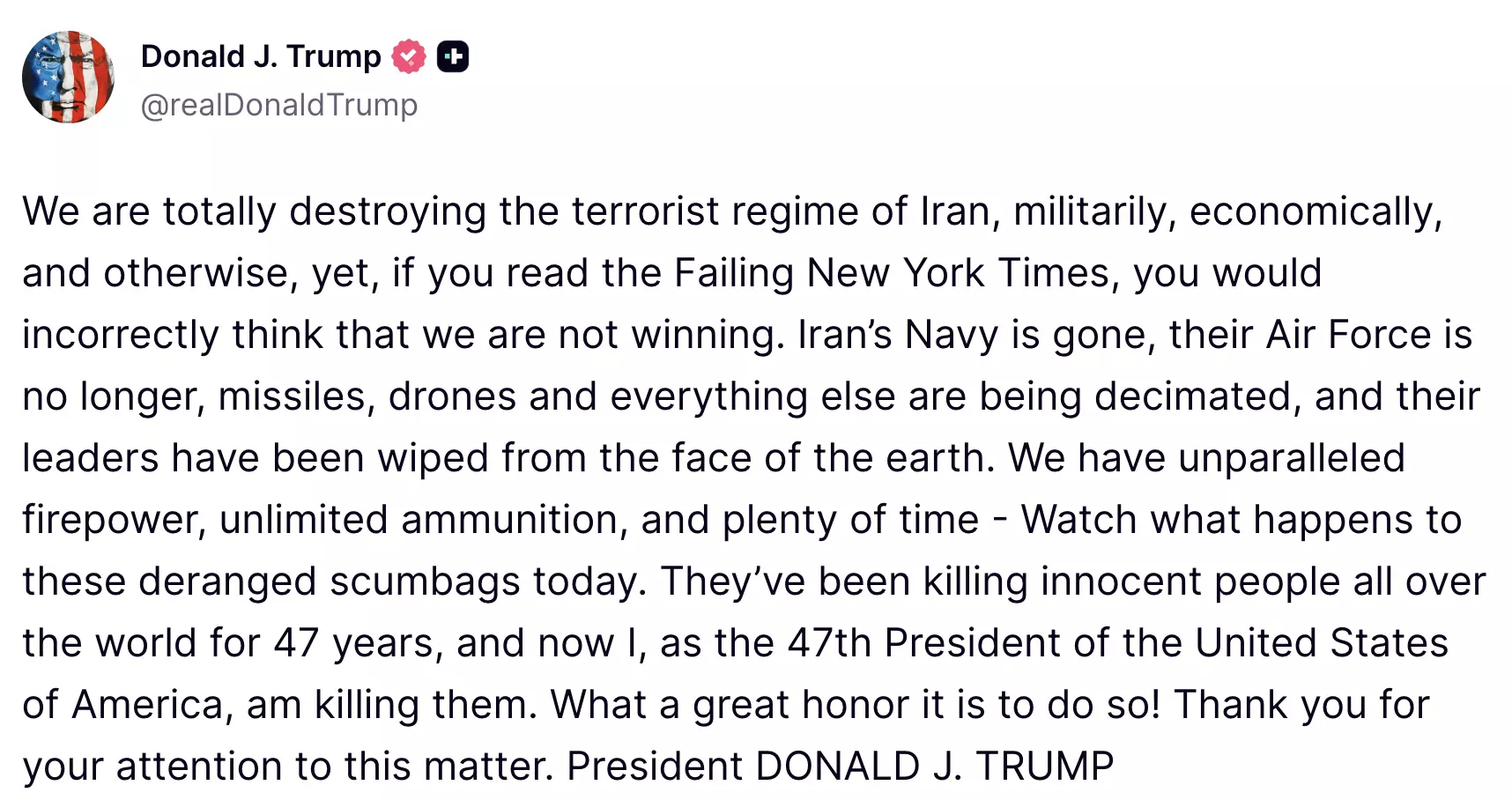Click the red verified checkmark badge
This screenshot has width=1512, height=800.
point(408,56)
